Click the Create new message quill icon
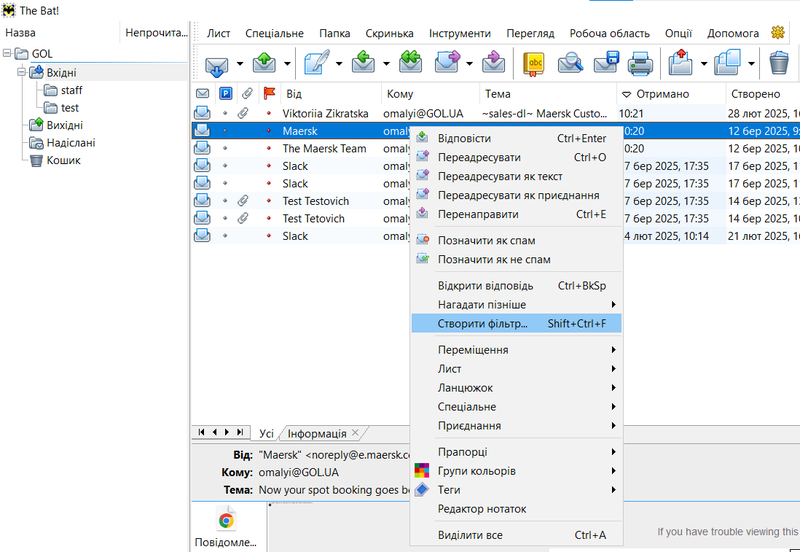 tap(318, 64)
